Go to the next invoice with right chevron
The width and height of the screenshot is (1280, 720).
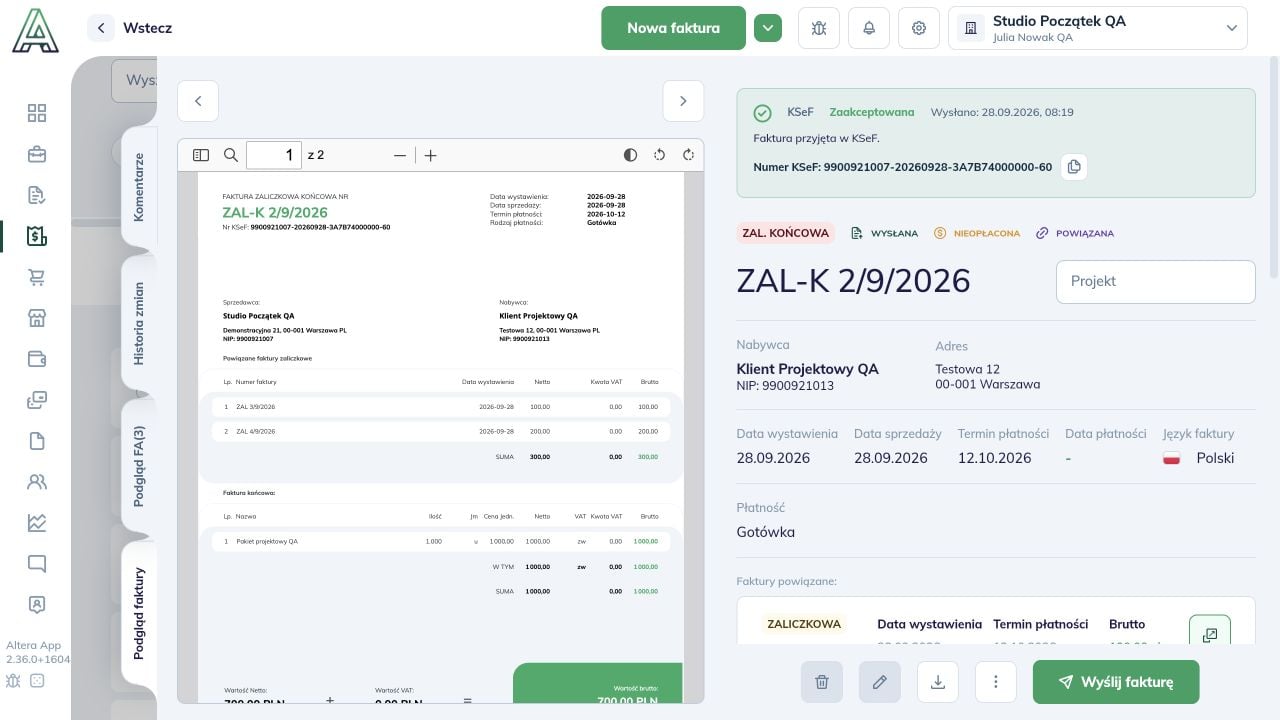tap(683, 101)
